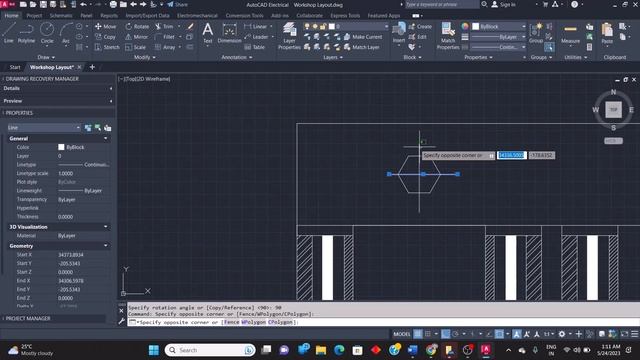Select the Arc tool
Image resolution: width=640 pixels, height=360 pixels.
66,33
